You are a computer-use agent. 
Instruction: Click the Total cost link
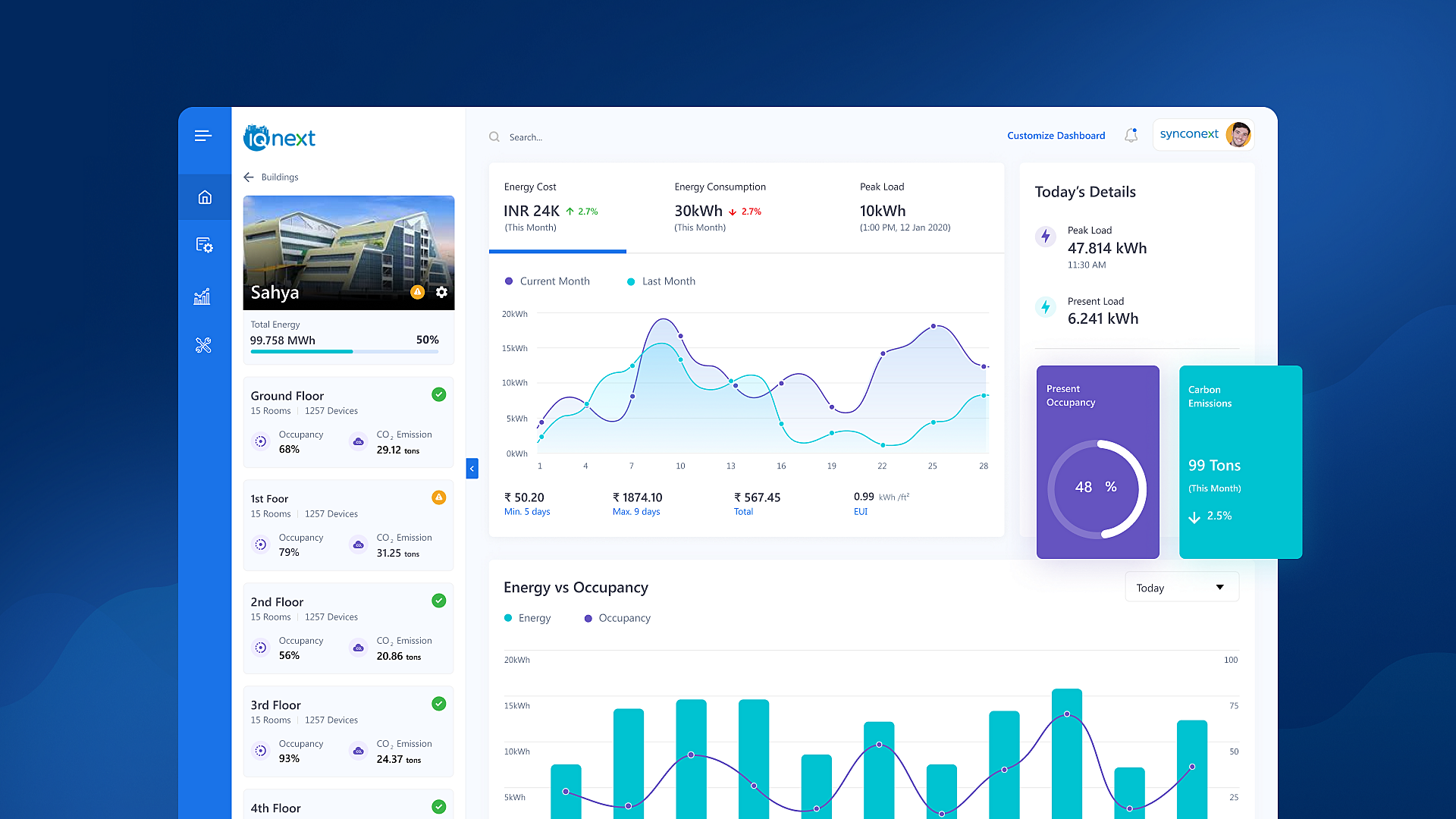pyautogui.click(x=743, y=512)
